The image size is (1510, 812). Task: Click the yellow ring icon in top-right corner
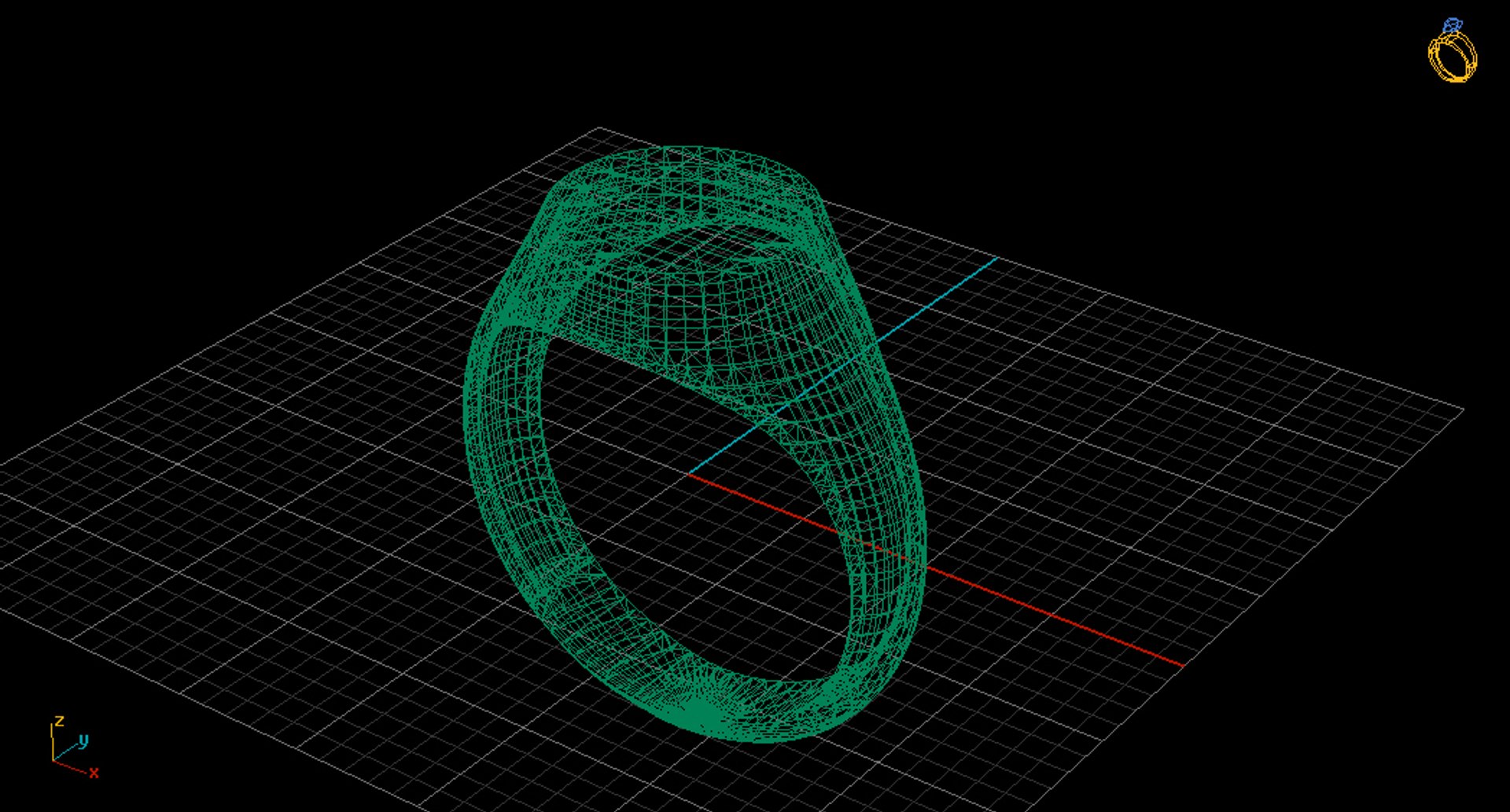[1452, 50]
